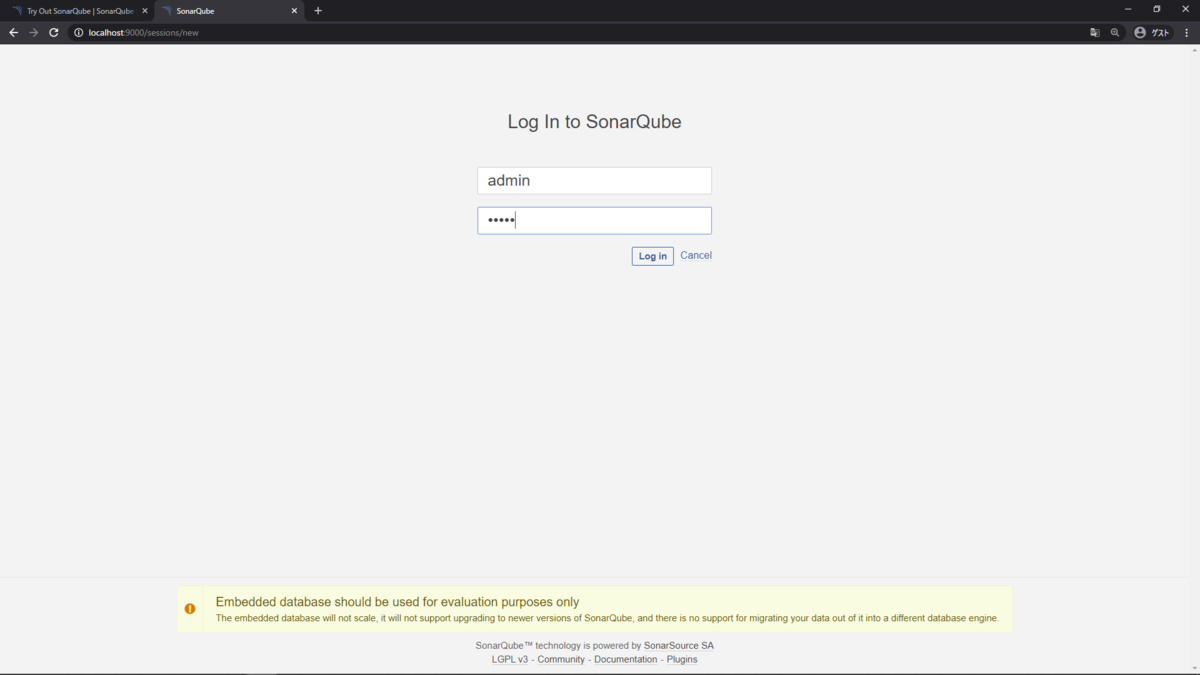Screen dimensions: 1200x675
Task: Click the site info icon in address bar
Action: pos(79,32)
